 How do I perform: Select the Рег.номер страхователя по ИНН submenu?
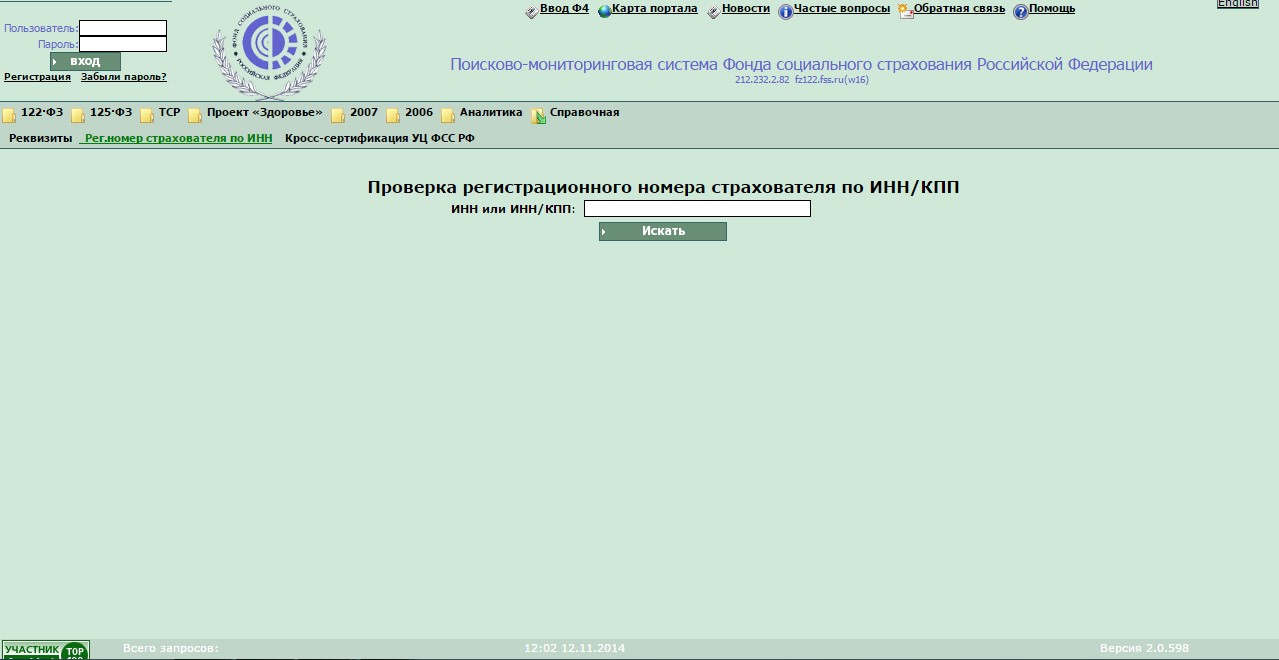click(x=178, y=139)
